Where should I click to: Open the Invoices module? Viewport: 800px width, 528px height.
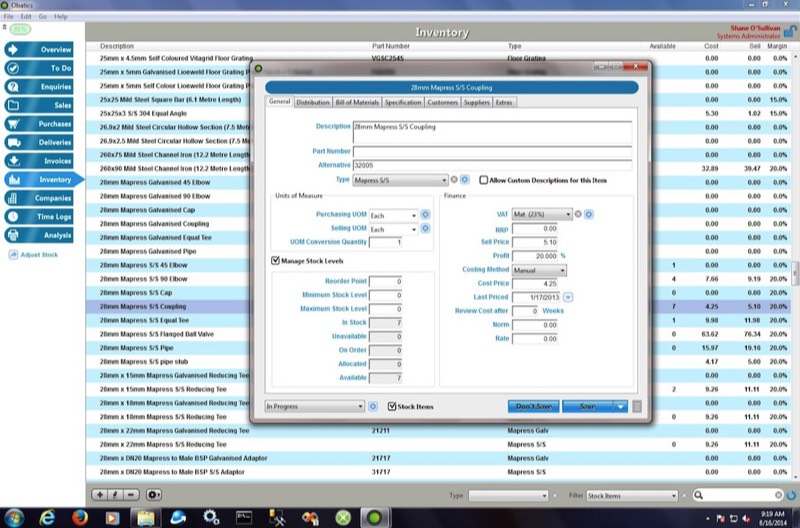39,161
